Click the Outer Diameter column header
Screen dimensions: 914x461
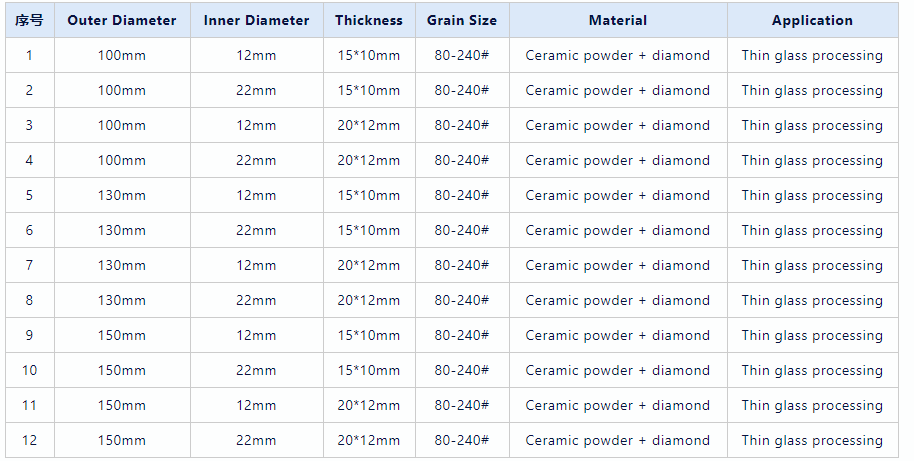click(122, 20)
